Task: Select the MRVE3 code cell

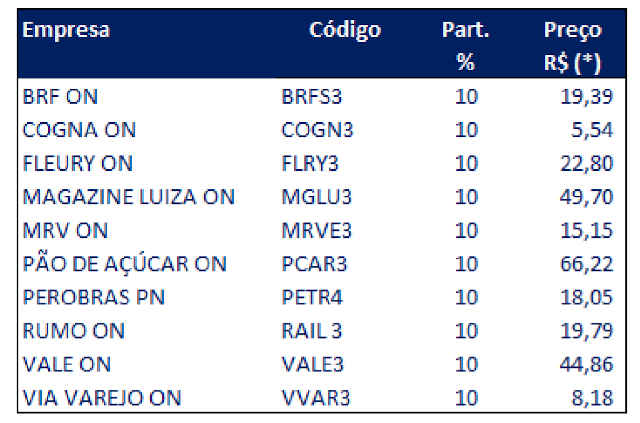Action: pos(317,231)
